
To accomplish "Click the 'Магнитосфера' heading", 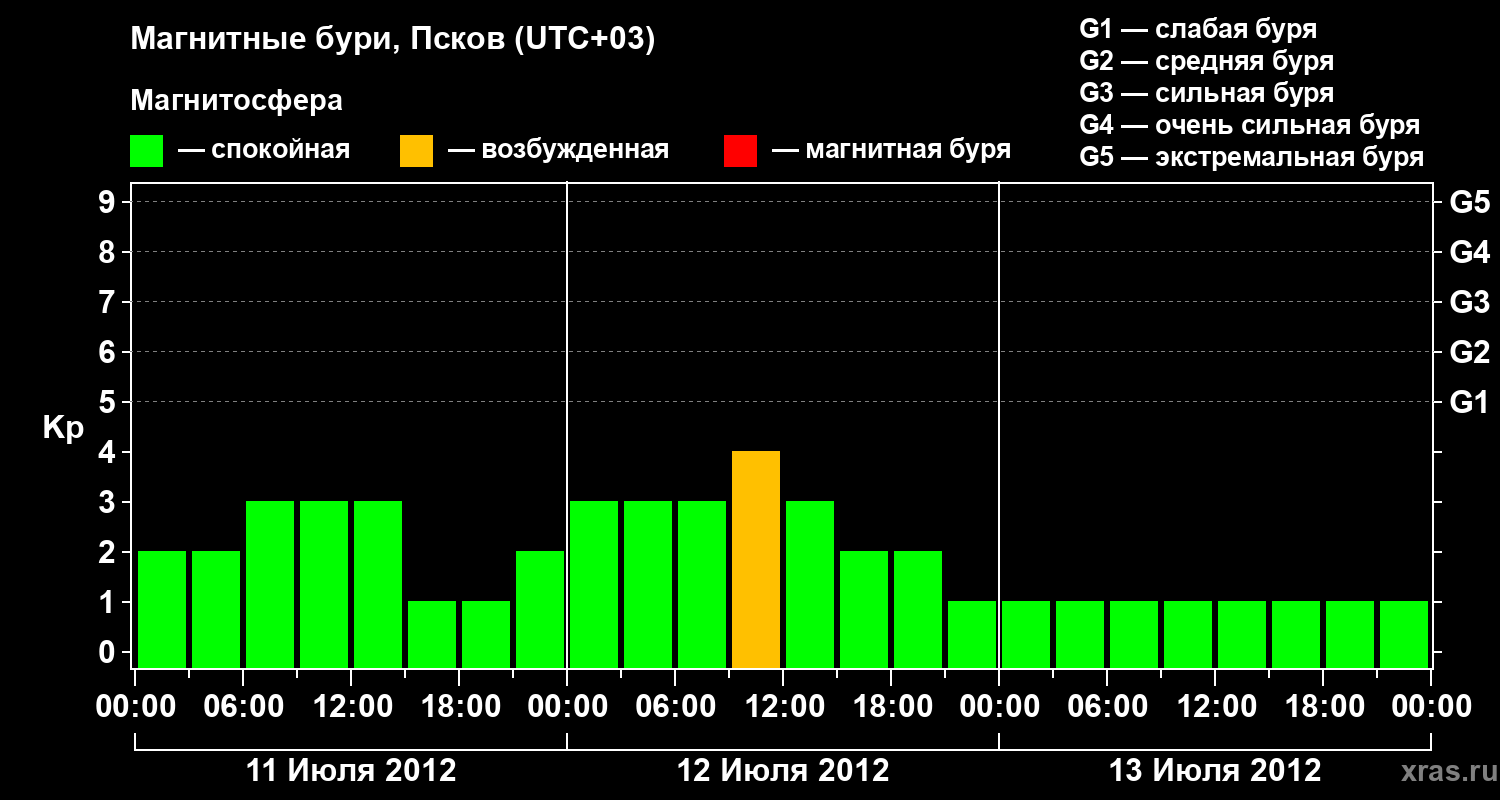I will [x=237, y=101].
